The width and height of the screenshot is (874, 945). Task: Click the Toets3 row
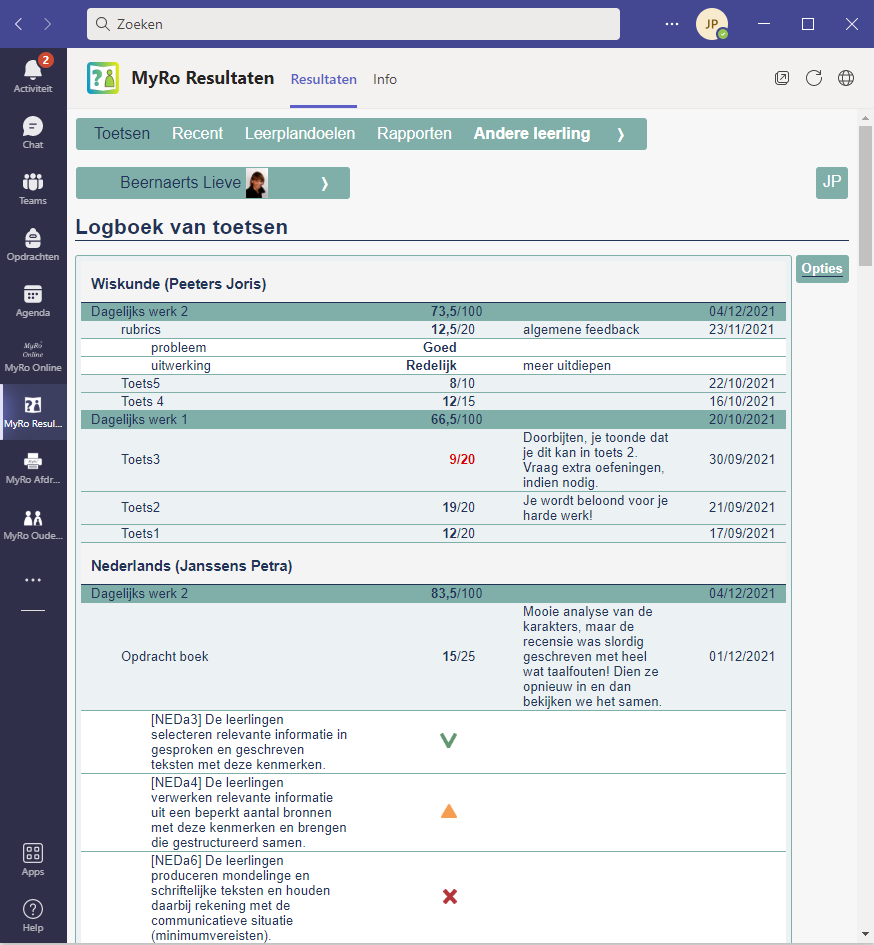tap(433, 460)
